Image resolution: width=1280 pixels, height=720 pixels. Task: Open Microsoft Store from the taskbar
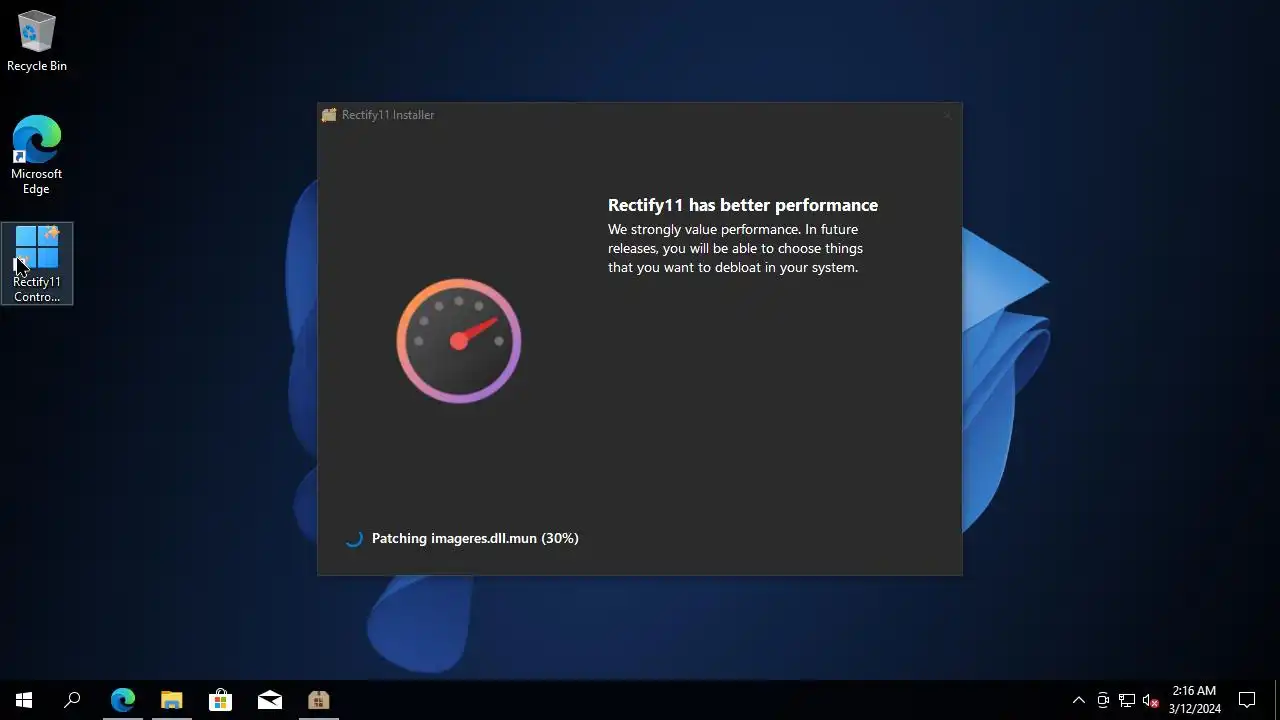220,700
